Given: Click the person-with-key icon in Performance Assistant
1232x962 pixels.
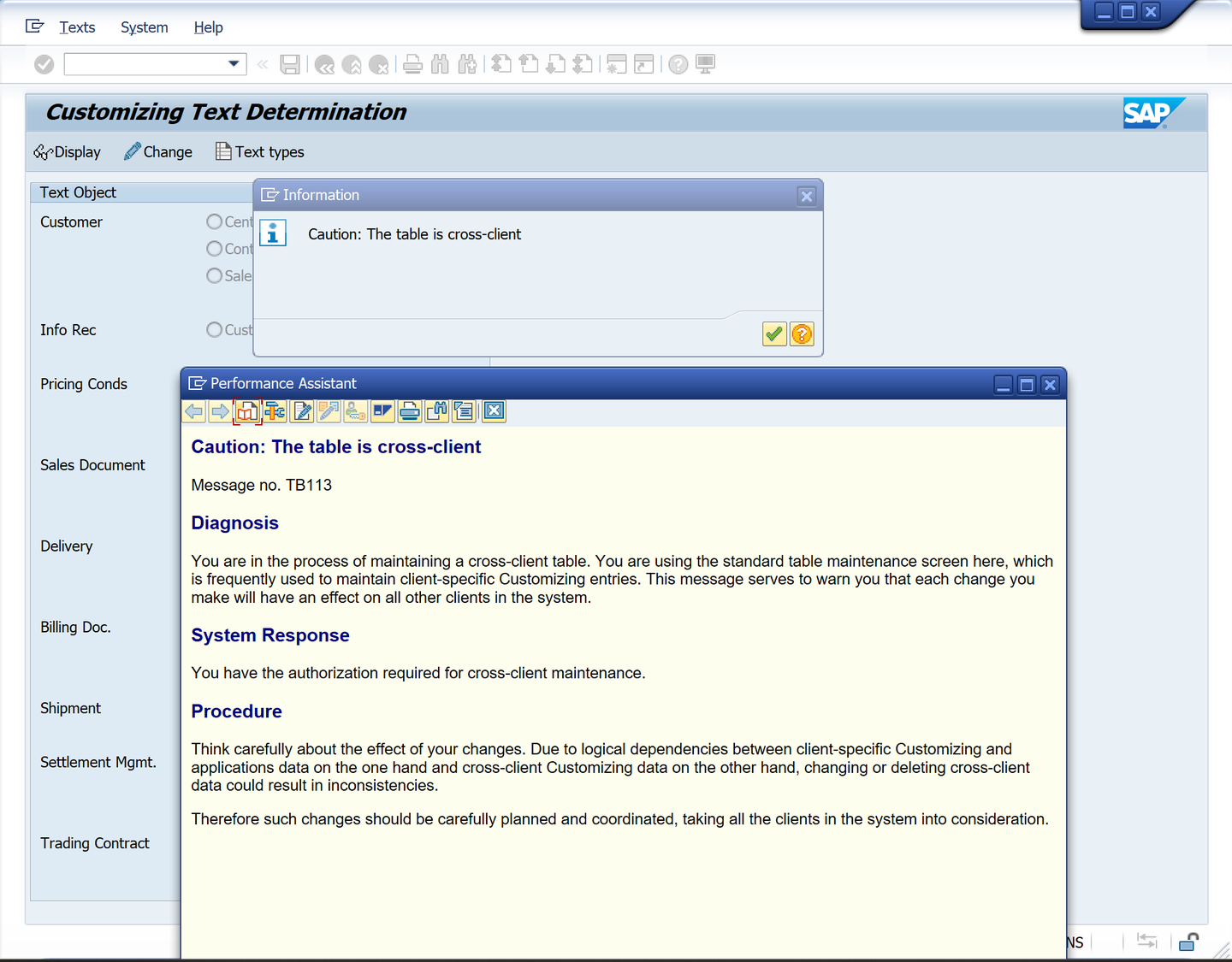Looking at the screenshot, I should coord(356,411).
